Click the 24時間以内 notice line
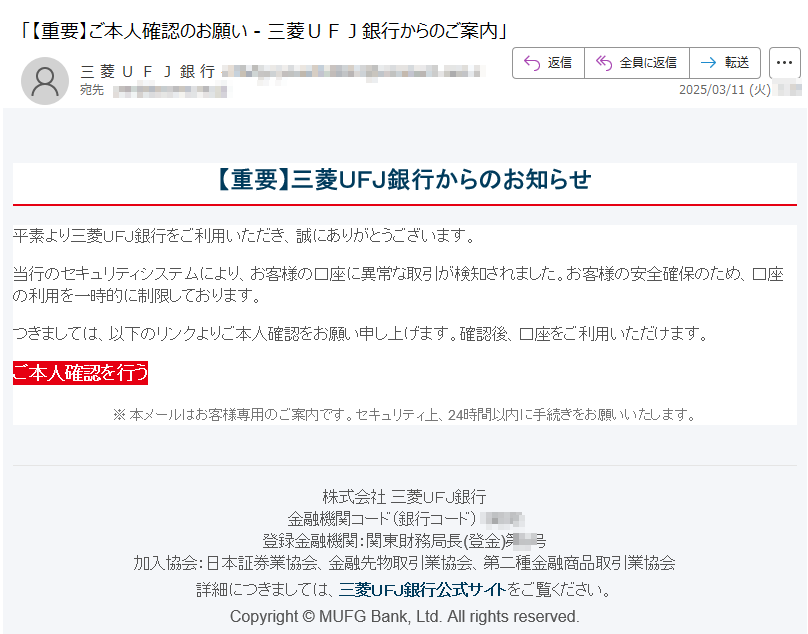 coord(405,414)
